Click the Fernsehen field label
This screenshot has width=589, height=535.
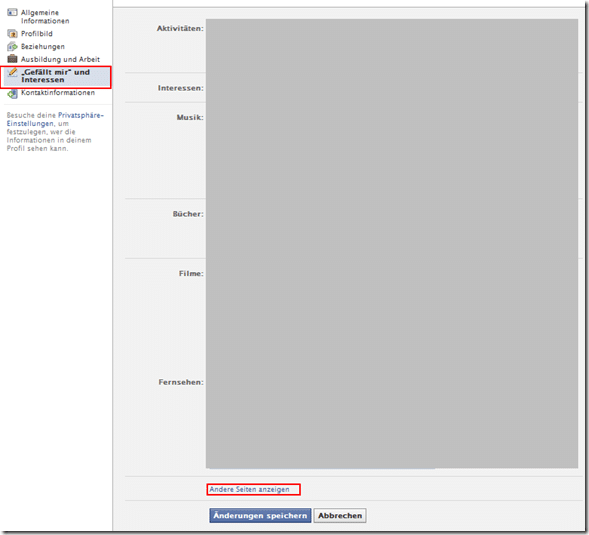coord(181,382)
